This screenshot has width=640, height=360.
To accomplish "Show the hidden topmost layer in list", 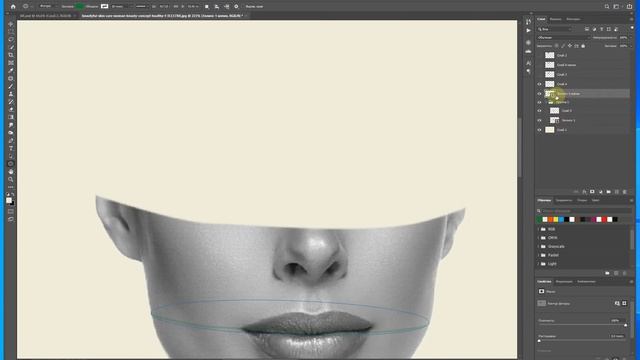I will 539,55.
